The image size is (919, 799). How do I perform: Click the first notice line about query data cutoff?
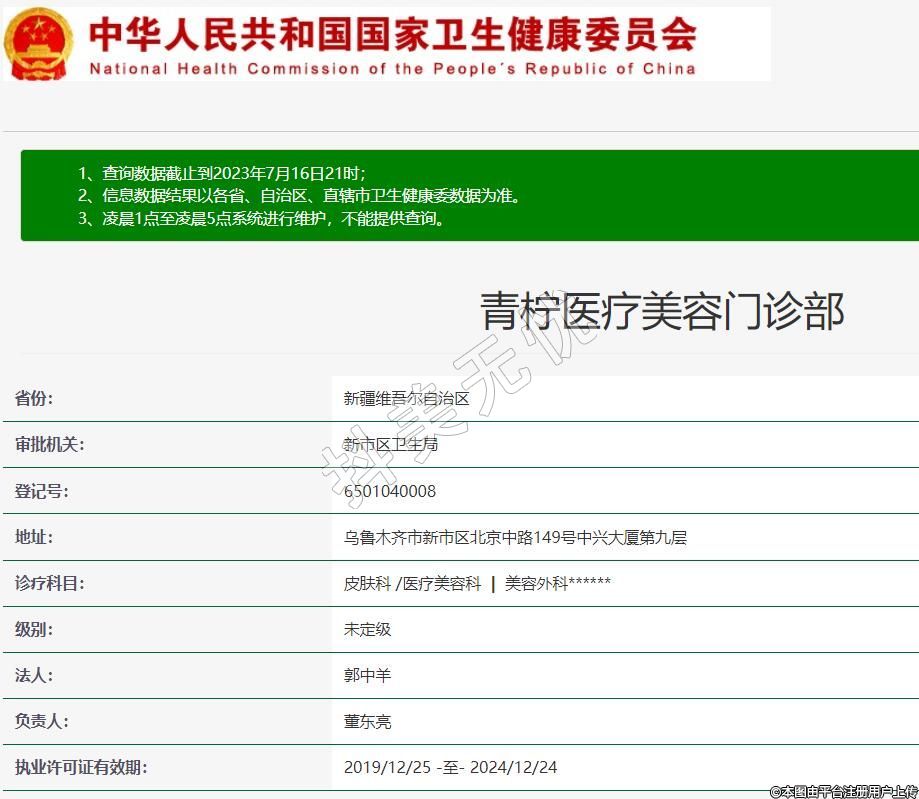[x=228, y=173]
